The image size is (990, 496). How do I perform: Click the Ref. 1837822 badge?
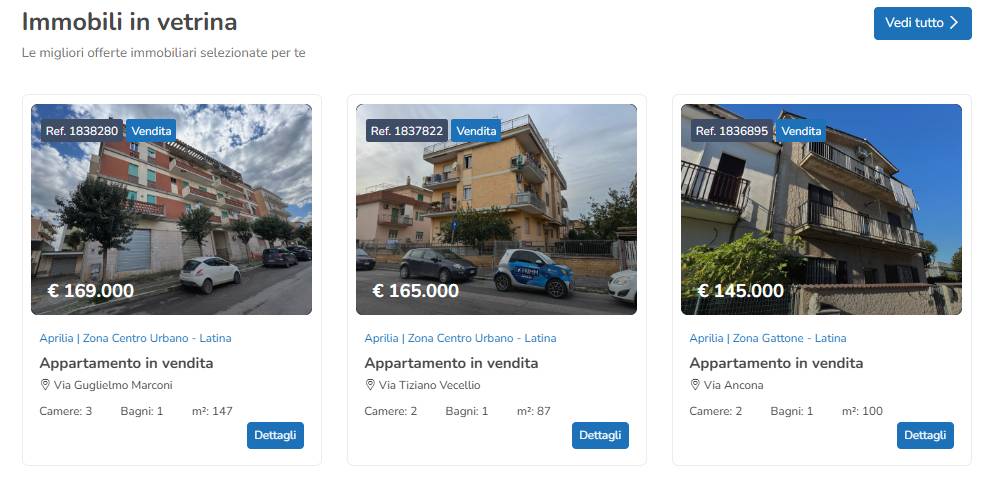[407, 131]
